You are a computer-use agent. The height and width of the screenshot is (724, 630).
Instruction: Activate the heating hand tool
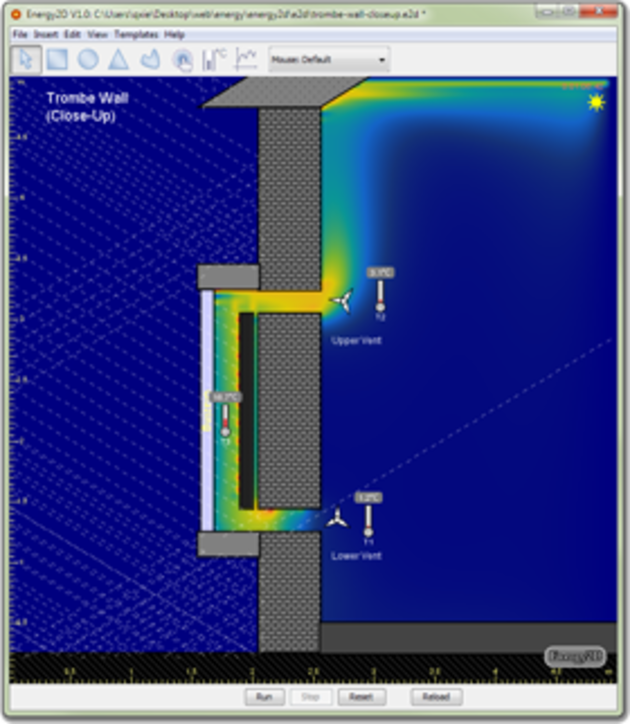coord(183,60)
